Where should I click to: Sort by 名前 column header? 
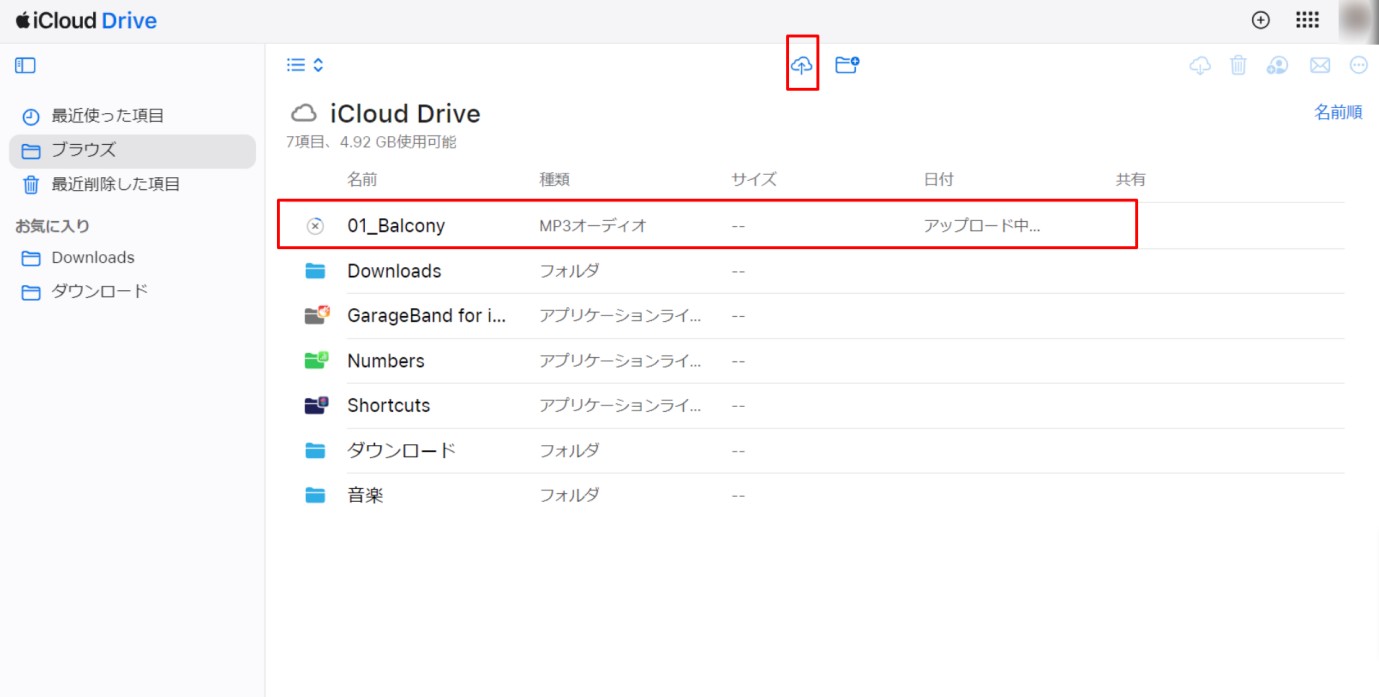(x=362, y=180)
